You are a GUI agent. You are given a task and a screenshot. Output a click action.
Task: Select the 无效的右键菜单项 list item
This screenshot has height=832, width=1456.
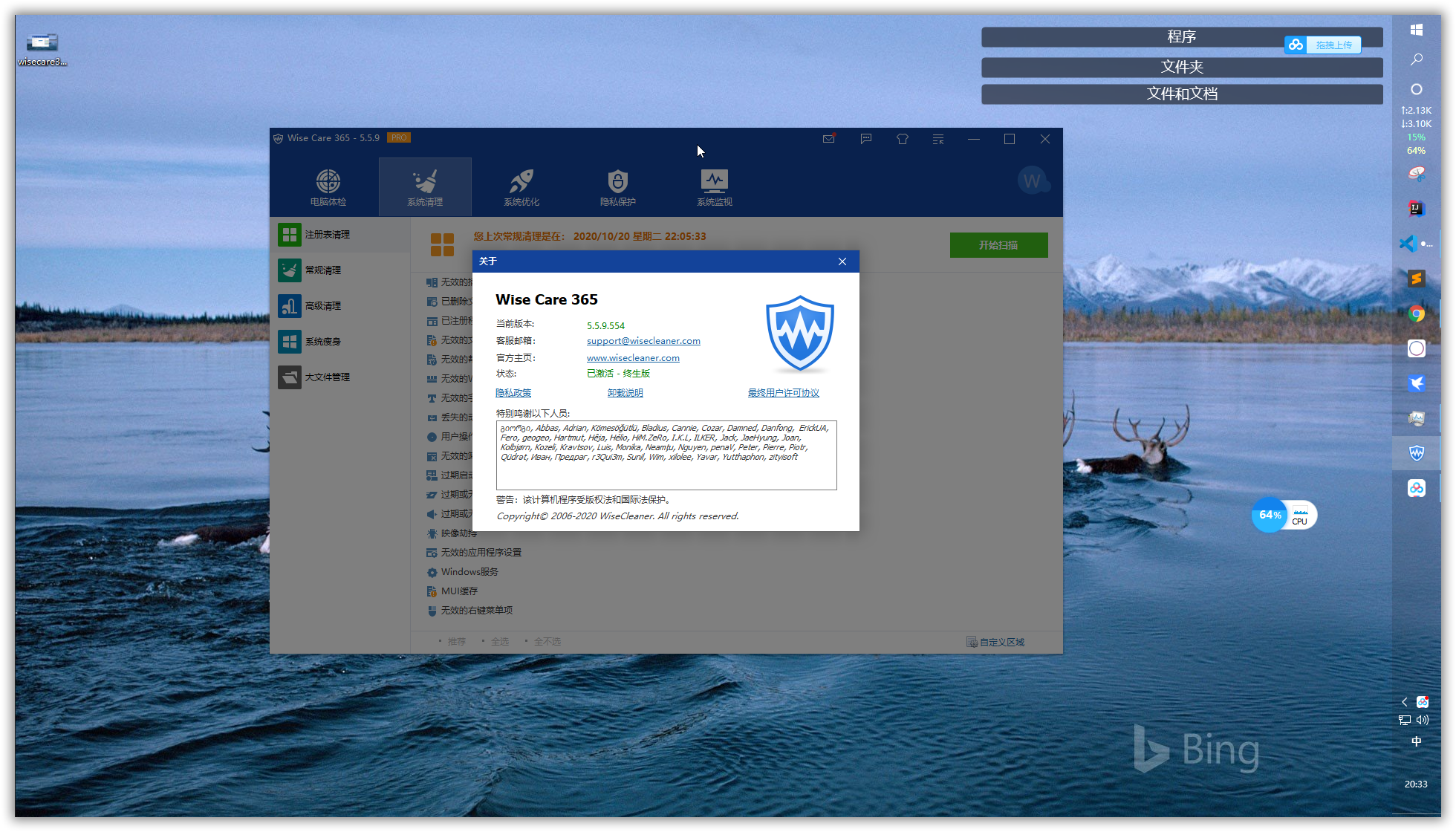469,611
